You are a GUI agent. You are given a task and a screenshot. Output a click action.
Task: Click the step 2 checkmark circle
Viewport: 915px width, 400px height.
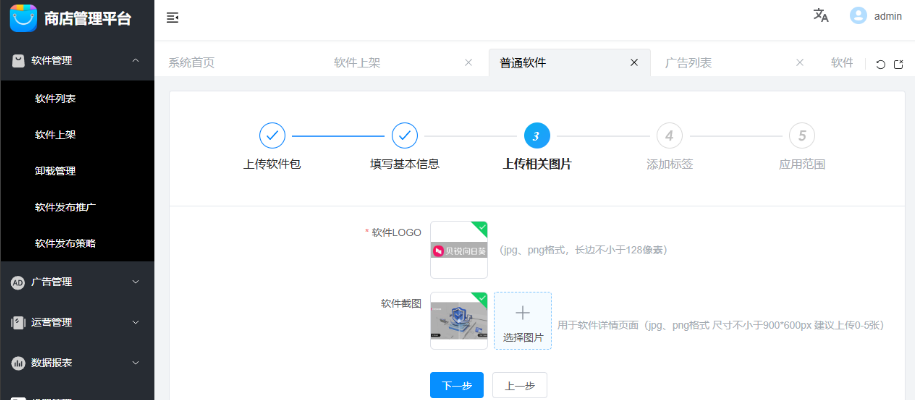(x=404, y=136)
